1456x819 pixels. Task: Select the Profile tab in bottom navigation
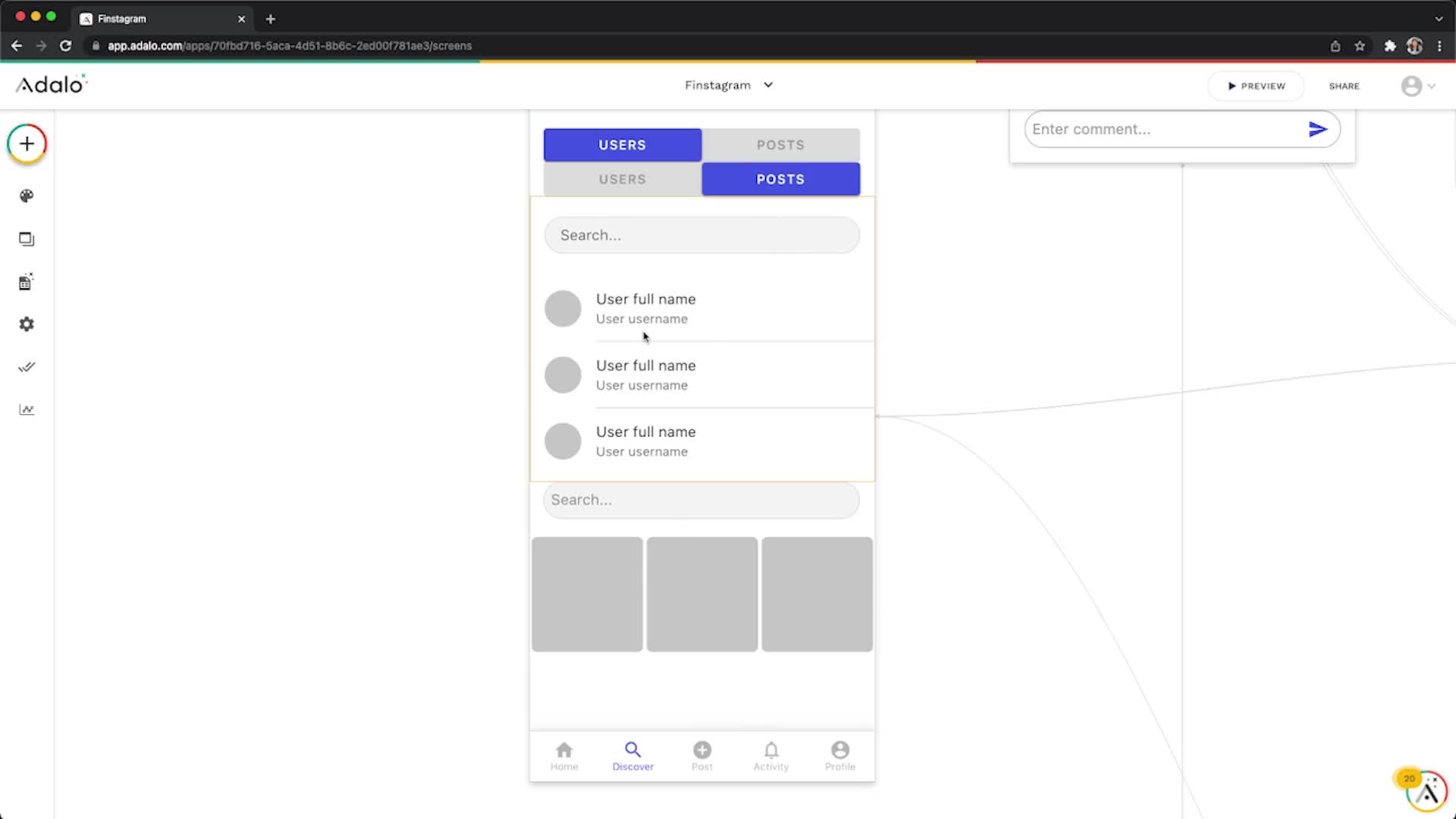(x=839, y=756)
